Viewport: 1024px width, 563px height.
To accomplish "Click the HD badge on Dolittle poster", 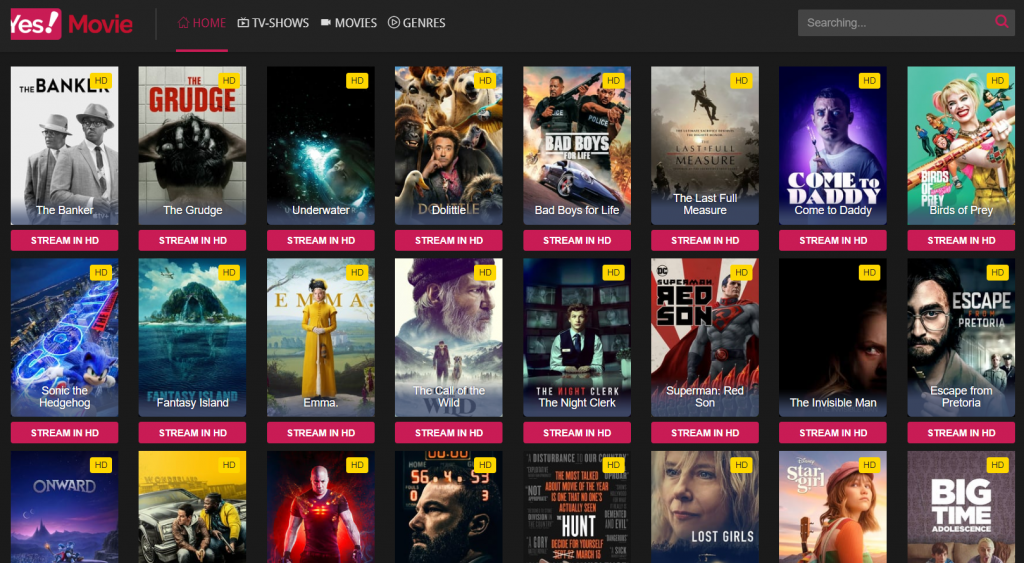I will pos(485,80).
